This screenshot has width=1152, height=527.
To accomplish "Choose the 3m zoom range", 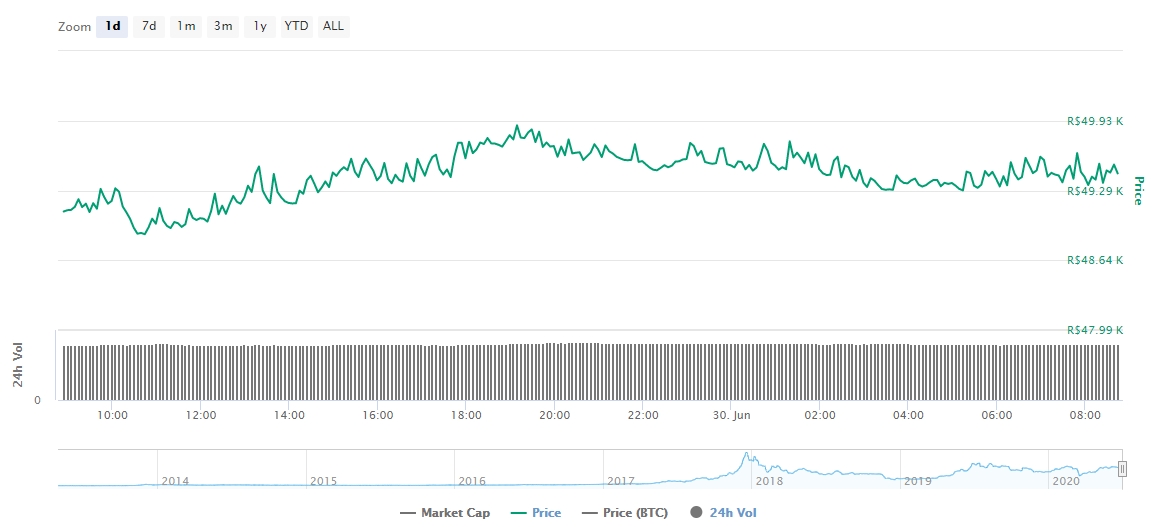I will [x=223, y=26].
